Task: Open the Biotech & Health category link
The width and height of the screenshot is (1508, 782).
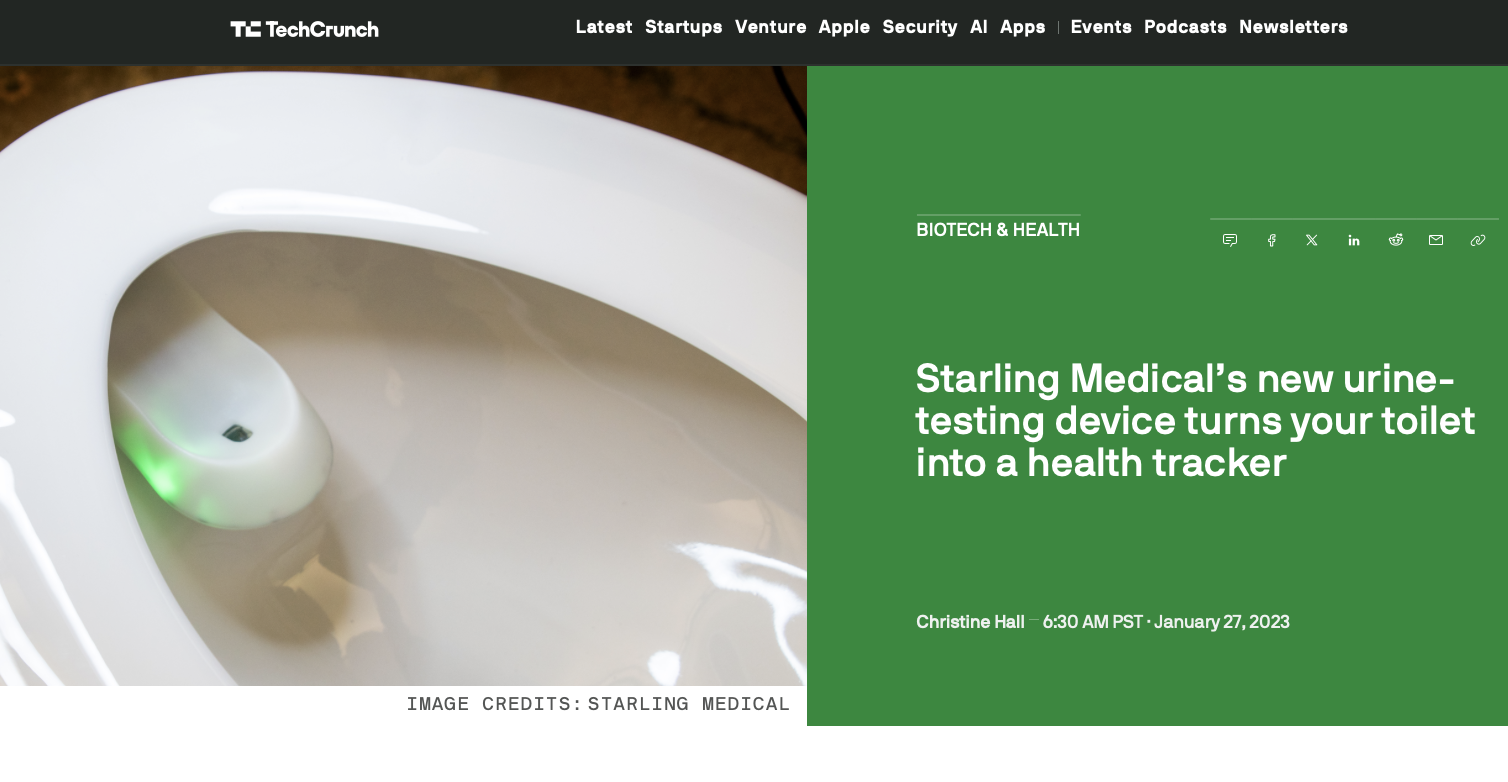Action: tap(998, 230)
